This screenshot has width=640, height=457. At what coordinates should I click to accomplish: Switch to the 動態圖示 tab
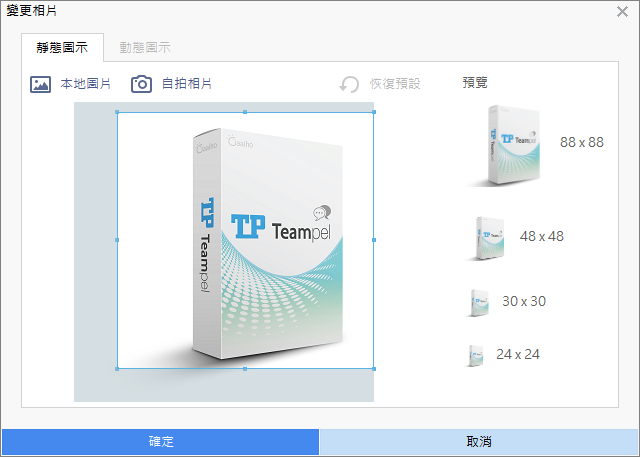point(145,48)
